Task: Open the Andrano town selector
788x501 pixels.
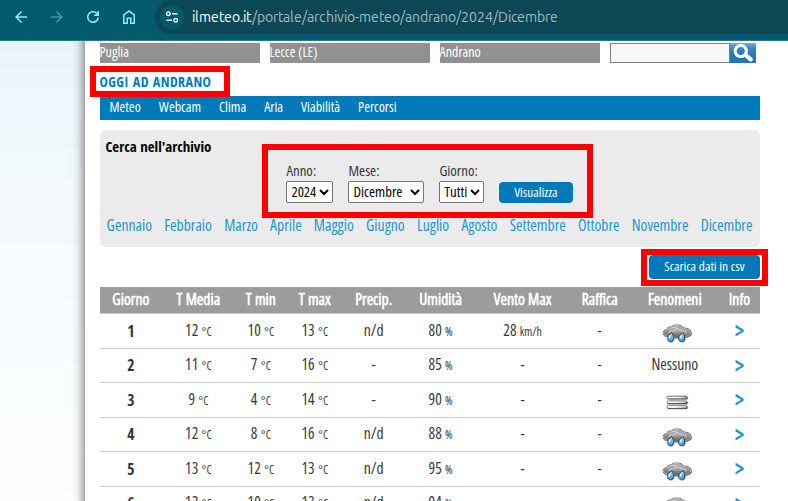Action: (x=520, y=53)
